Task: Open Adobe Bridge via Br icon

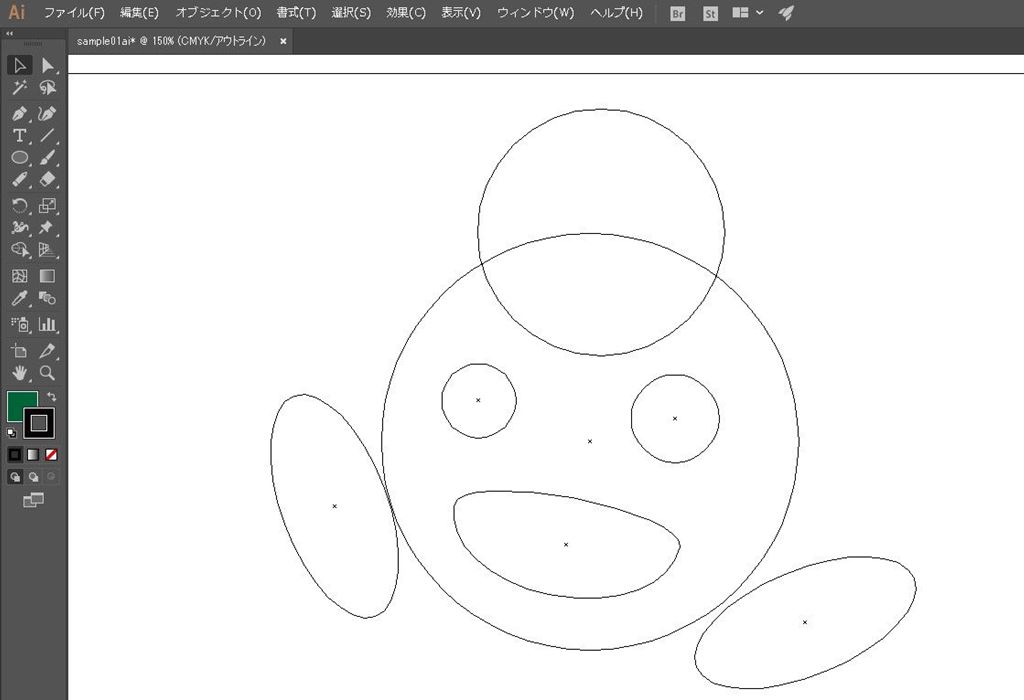Action: (678, 13)
